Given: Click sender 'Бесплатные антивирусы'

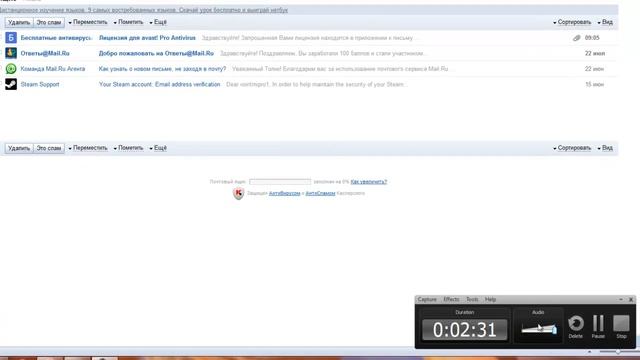Looking at the screenshot, I should pyautogui.click(x=56, y=38).
